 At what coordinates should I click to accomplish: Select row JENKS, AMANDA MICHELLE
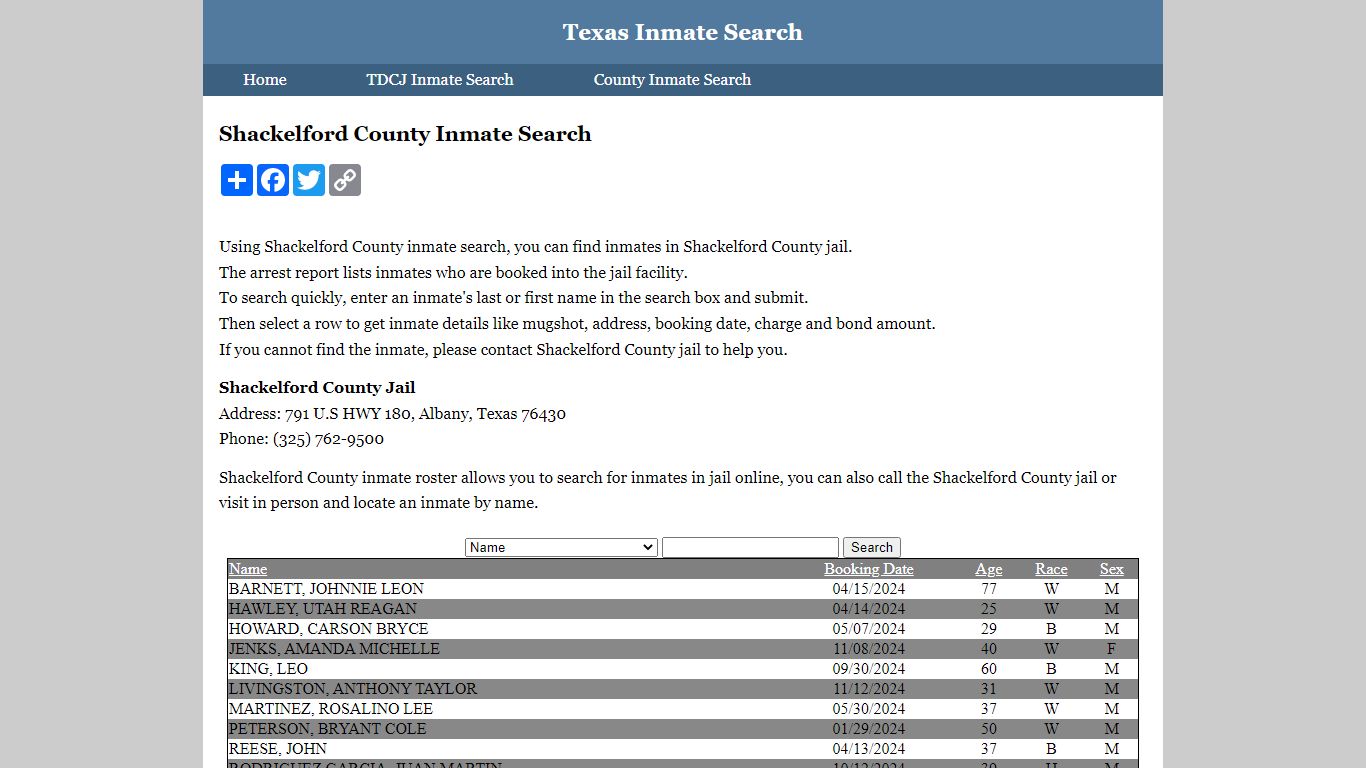tap(683, 649)
